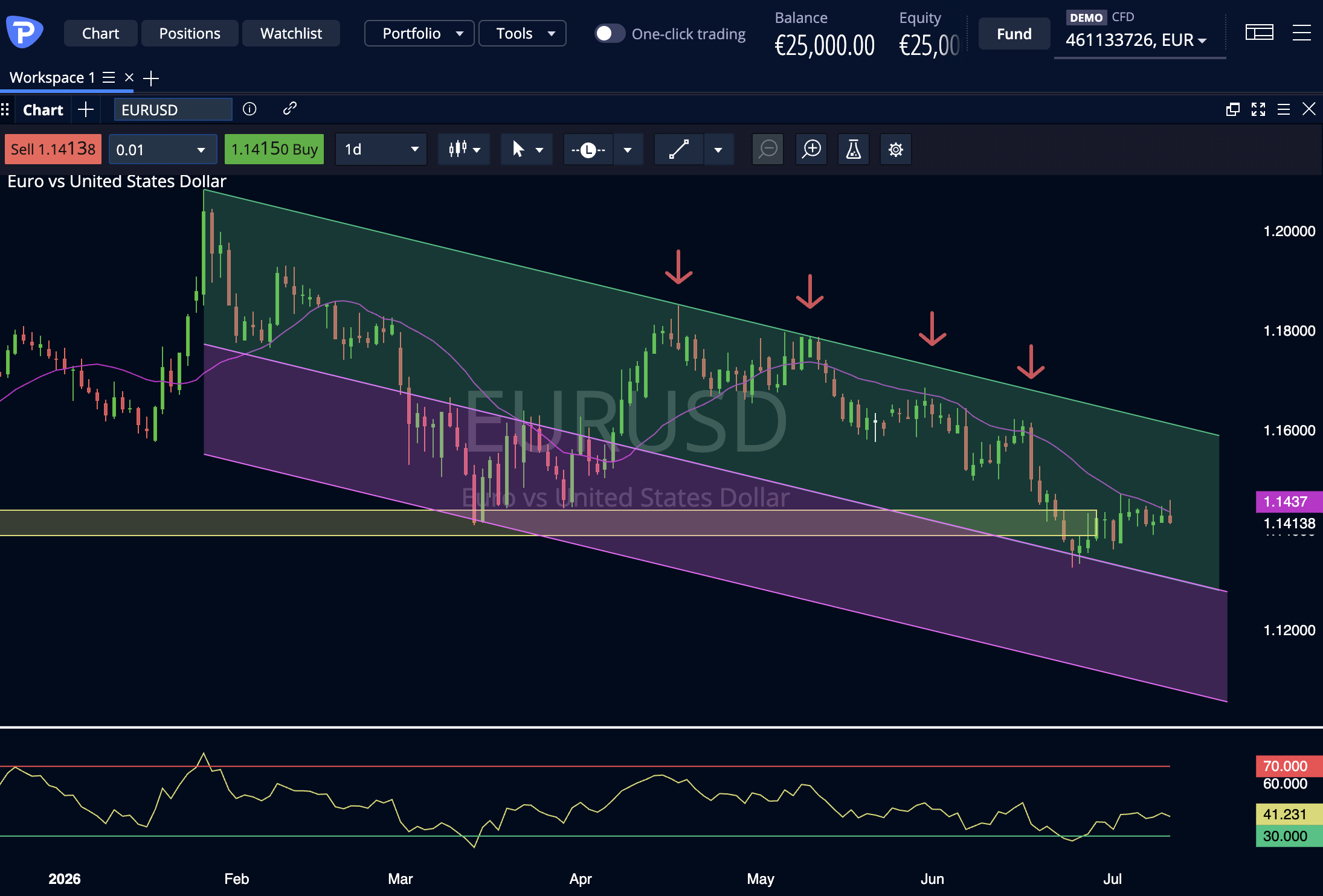The width and height of the screenshot is (1323, 896).
Task: Click the Euro vs United States Dollar title
Action: [x=117, y=181]
